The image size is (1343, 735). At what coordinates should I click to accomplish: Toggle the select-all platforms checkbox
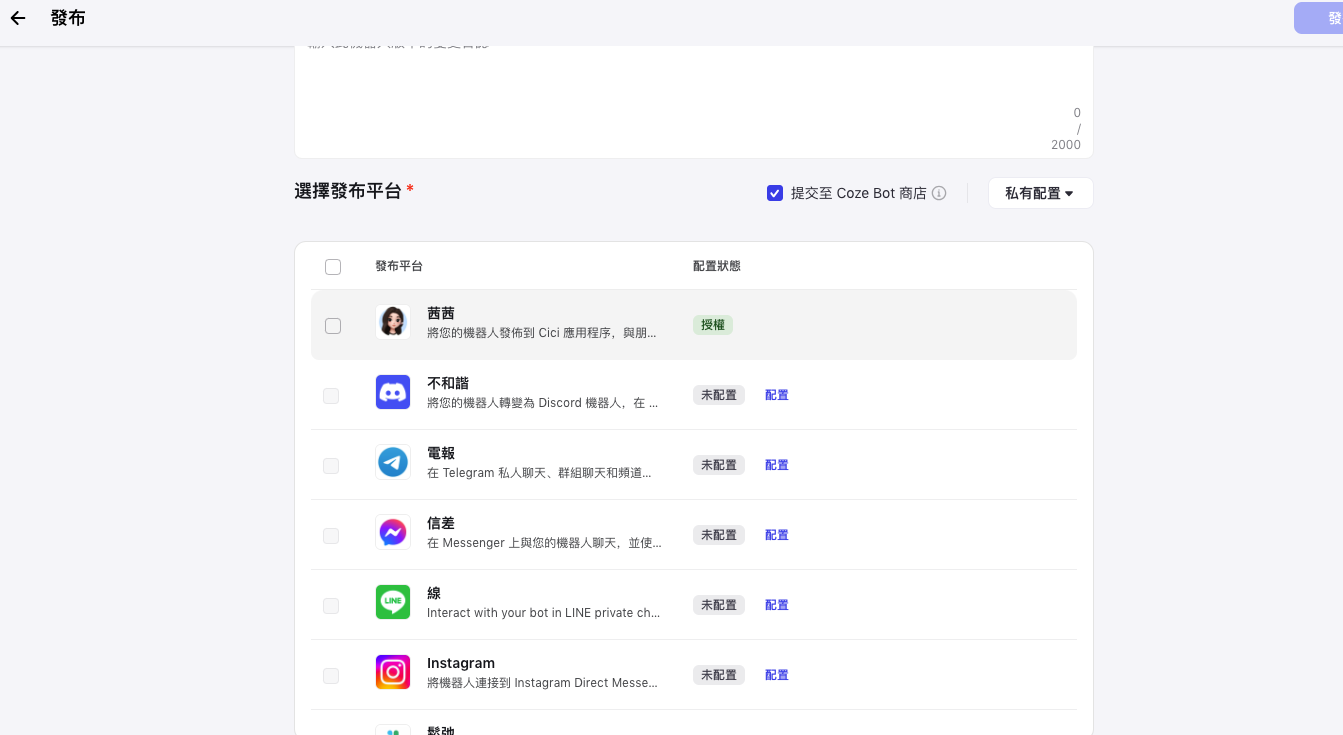pyautogui.click(x=333, y=267)
